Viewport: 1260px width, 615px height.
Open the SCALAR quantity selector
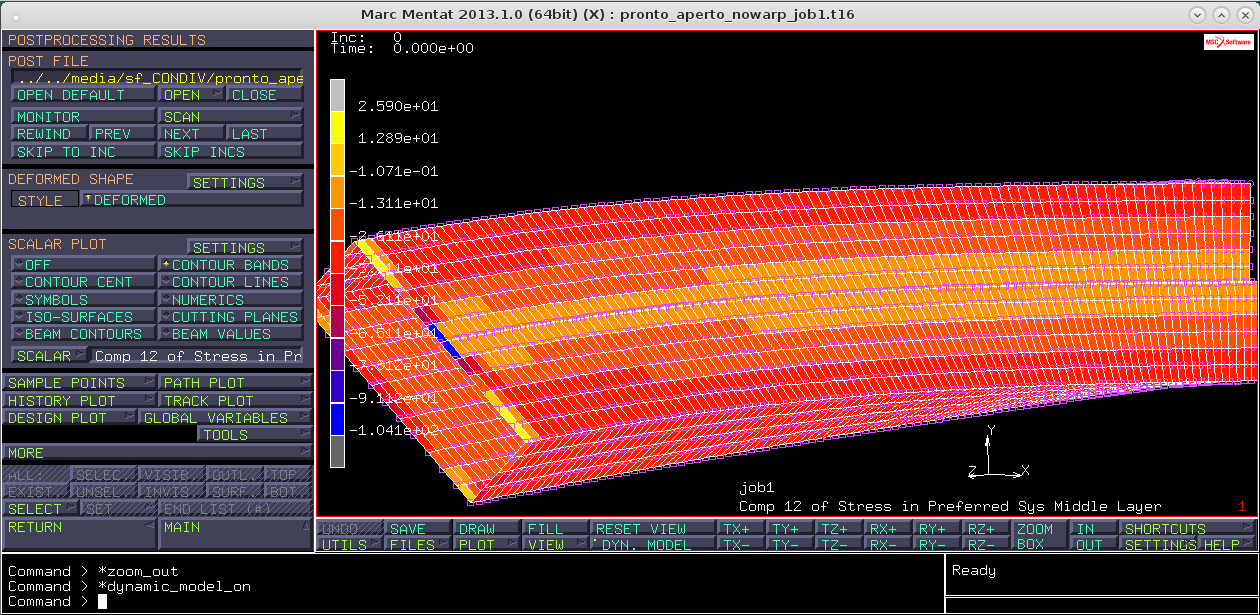click(49, 355)
